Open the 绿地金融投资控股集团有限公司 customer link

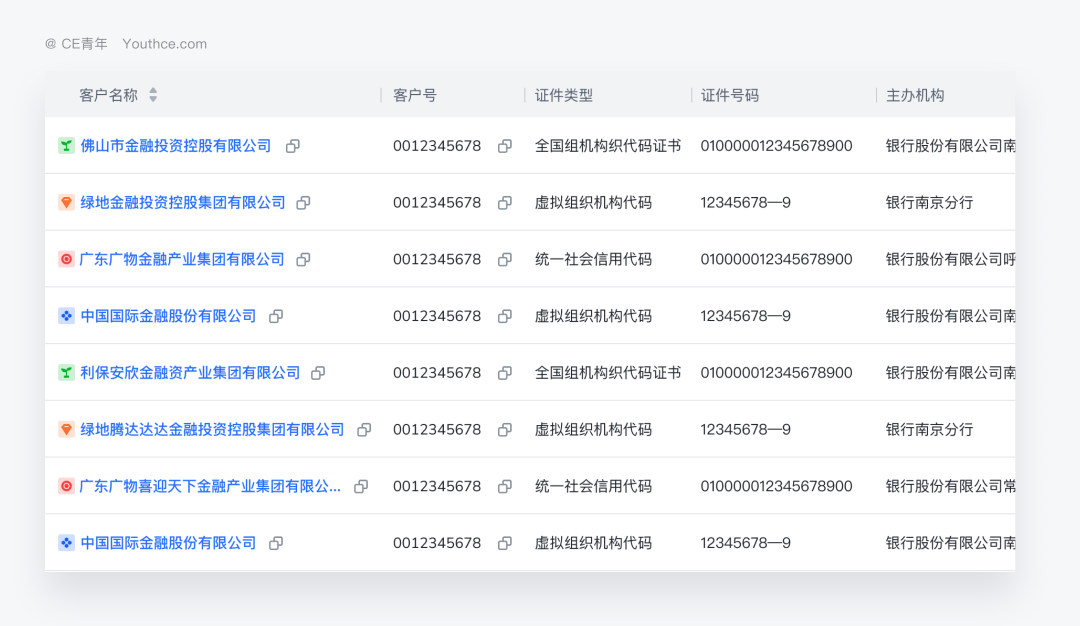[x=183, y=202]
